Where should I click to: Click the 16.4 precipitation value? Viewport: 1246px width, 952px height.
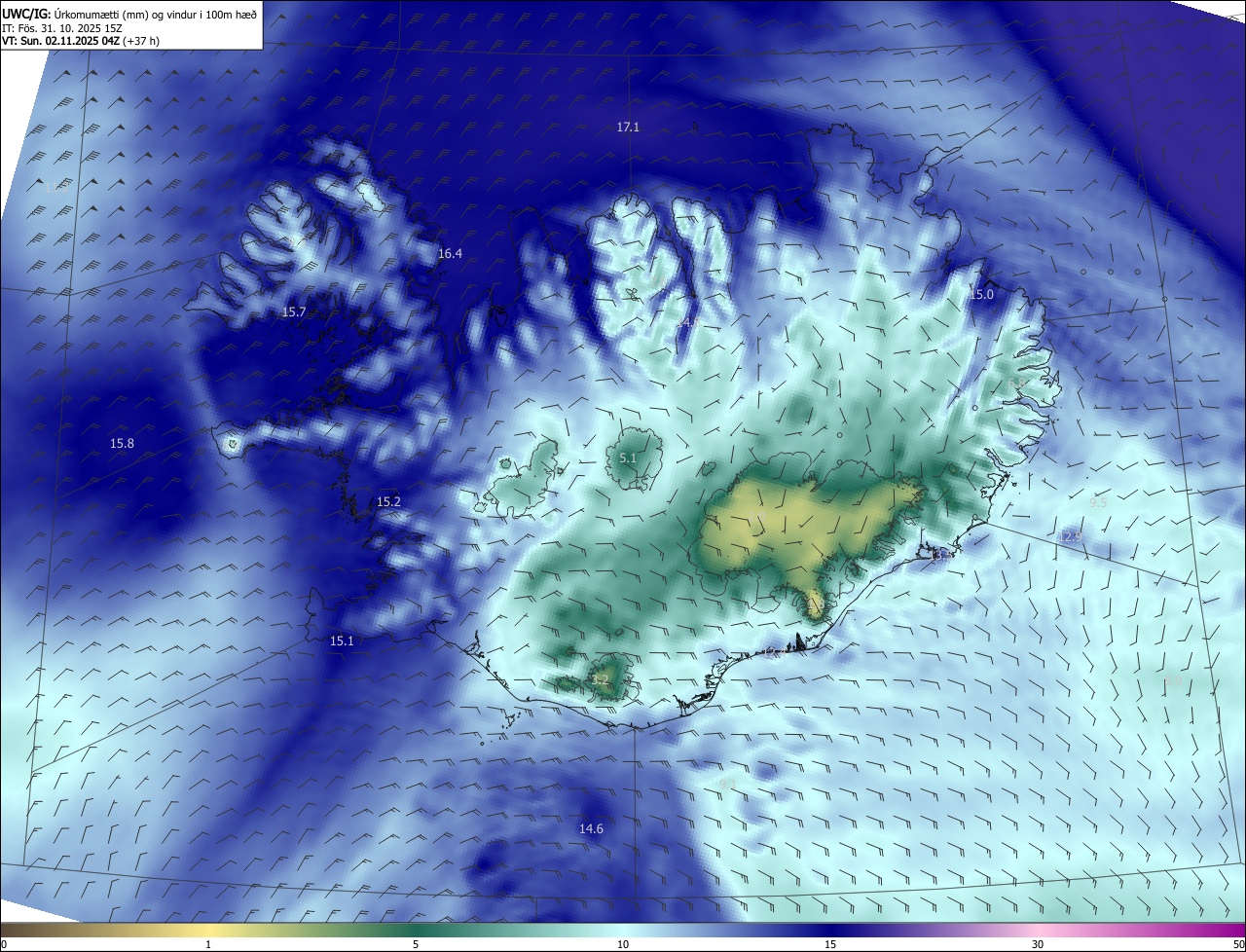point(450,254)
